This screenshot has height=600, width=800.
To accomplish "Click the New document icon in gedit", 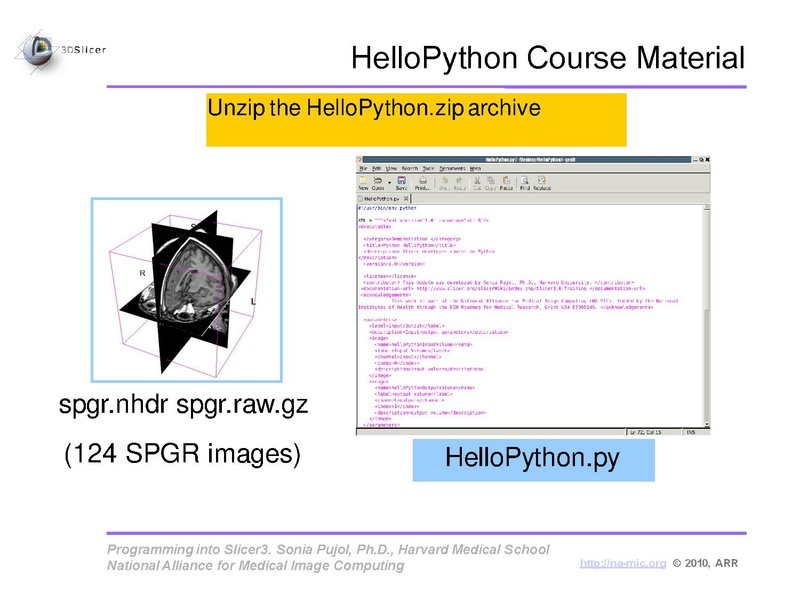I will (x=363, y=181).
